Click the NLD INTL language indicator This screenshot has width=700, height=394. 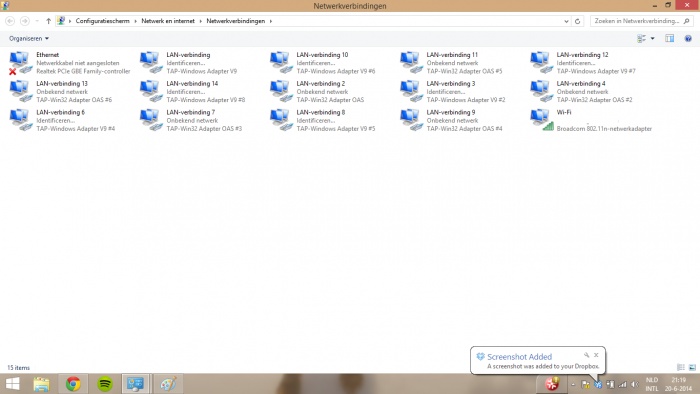[652, 384]
